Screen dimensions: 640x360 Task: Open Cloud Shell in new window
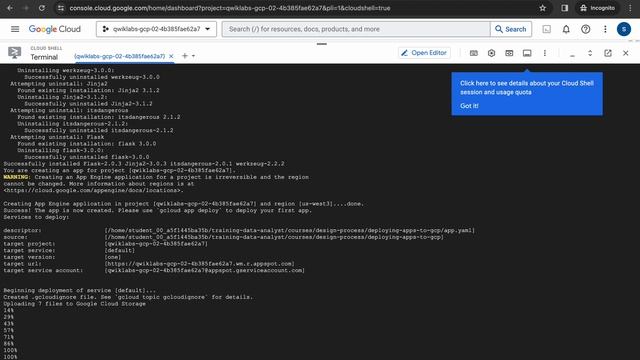[x=608, y=53]
